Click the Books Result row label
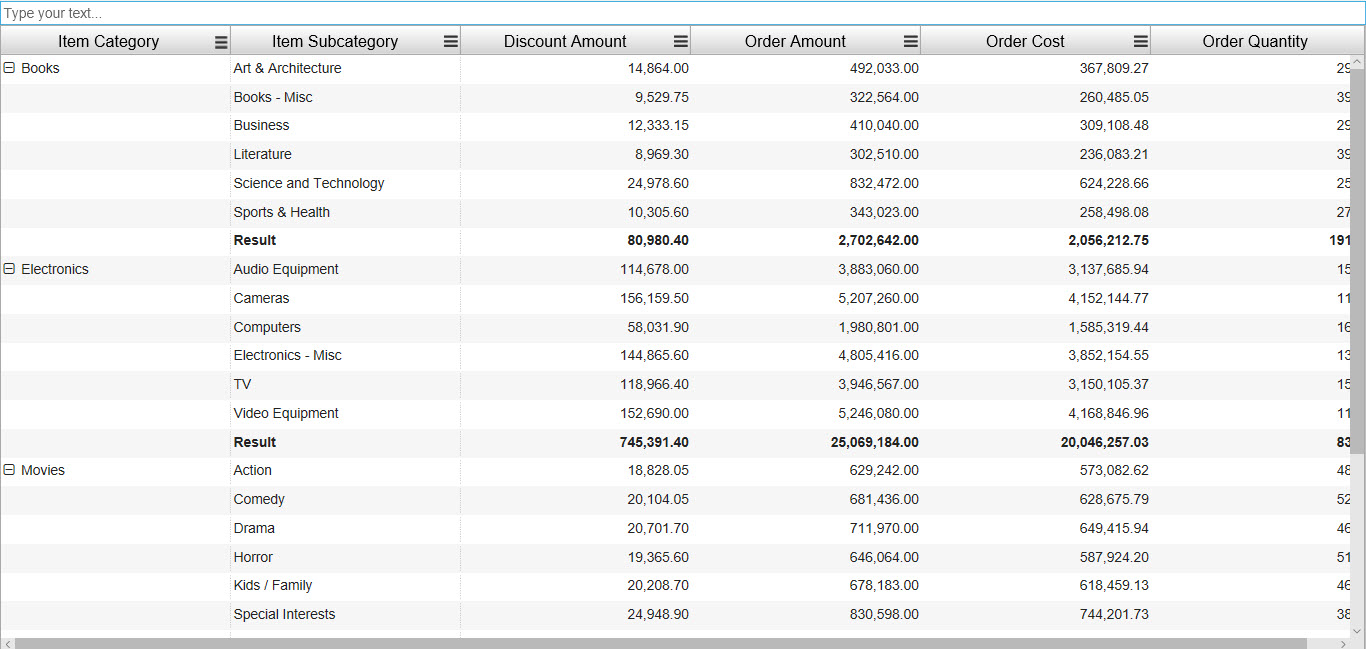This screenshot has height=649, width=1366. pyautogui.click(x=255, y=241)
